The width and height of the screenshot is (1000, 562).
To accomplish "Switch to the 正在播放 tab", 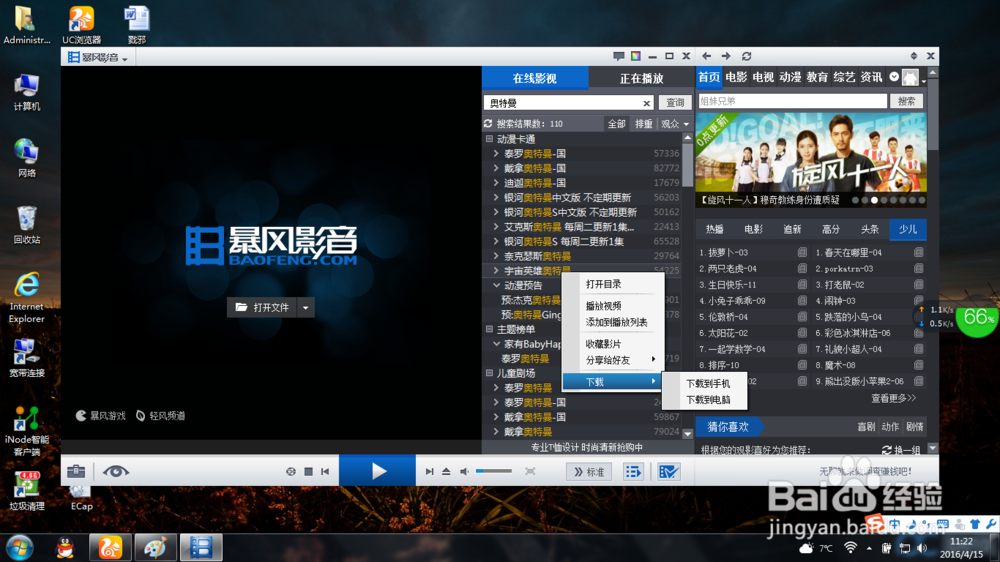I will pyautogui.click(x=641, y=78).
